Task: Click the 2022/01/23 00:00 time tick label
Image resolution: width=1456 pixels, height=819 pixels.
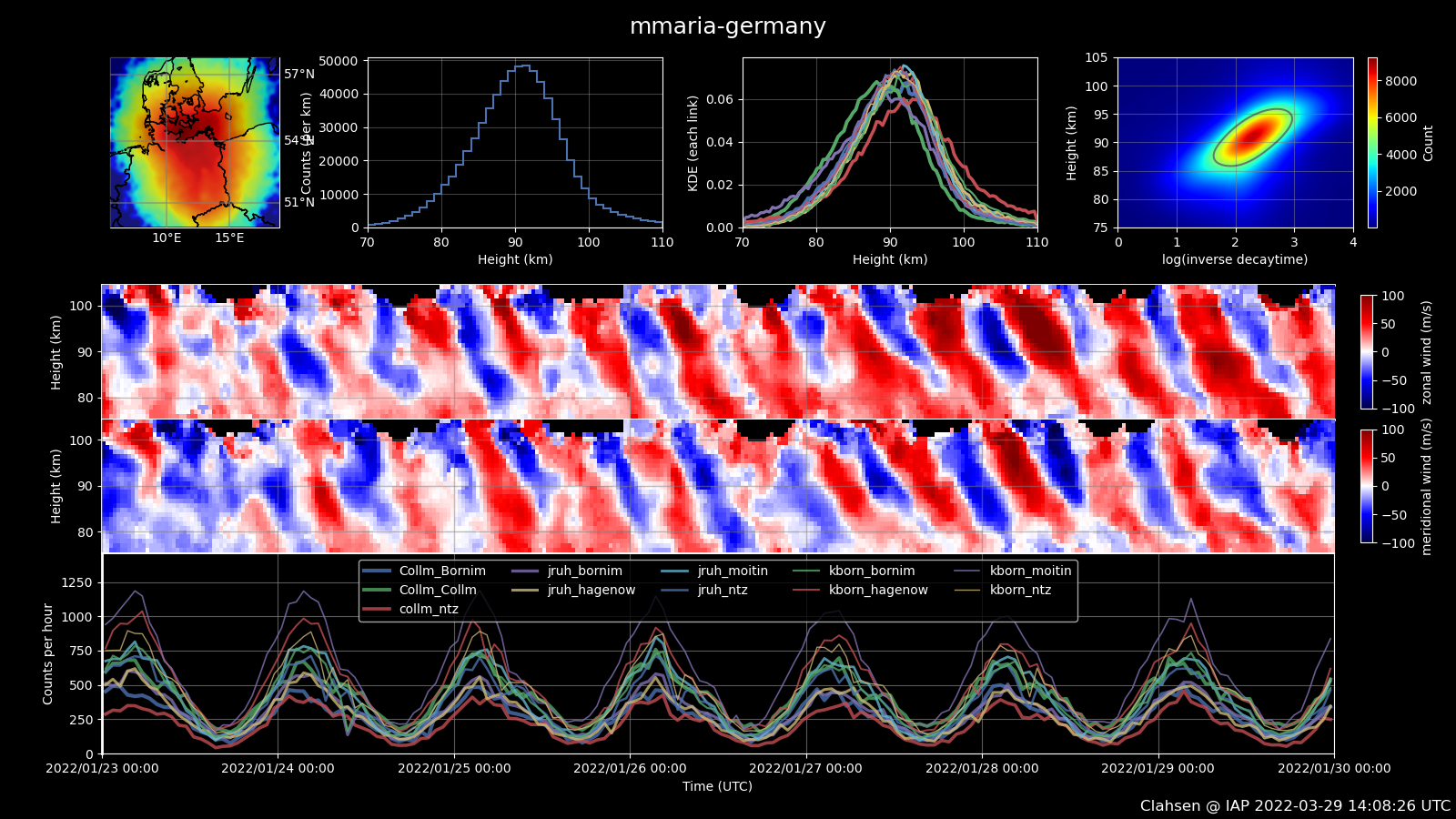Action: point(102,769)
